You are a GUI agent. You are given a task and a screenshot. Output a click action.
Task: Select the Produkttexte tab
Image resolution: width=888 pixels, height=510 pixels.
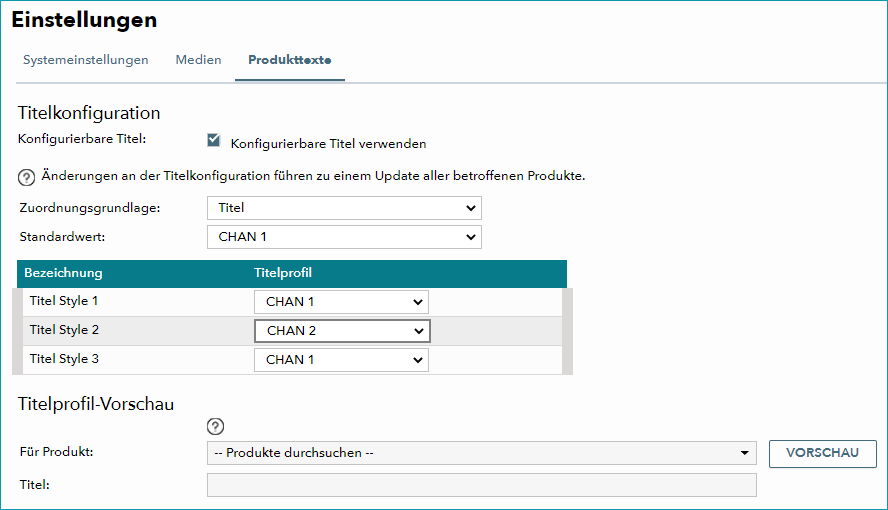pyautogui.click(x=290, y=60)
